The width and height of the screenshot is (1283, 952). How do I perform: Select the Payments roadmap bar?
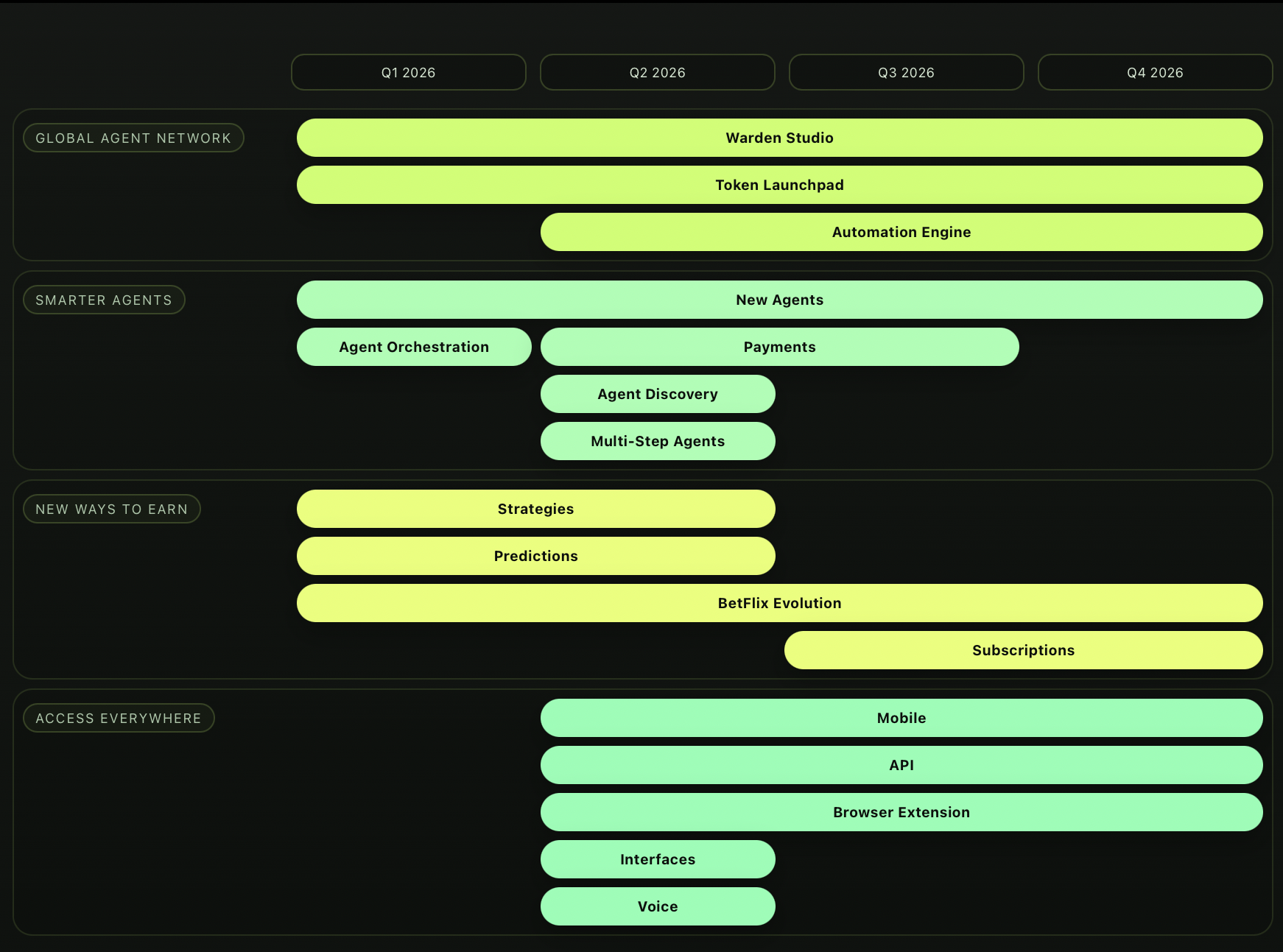780,347
